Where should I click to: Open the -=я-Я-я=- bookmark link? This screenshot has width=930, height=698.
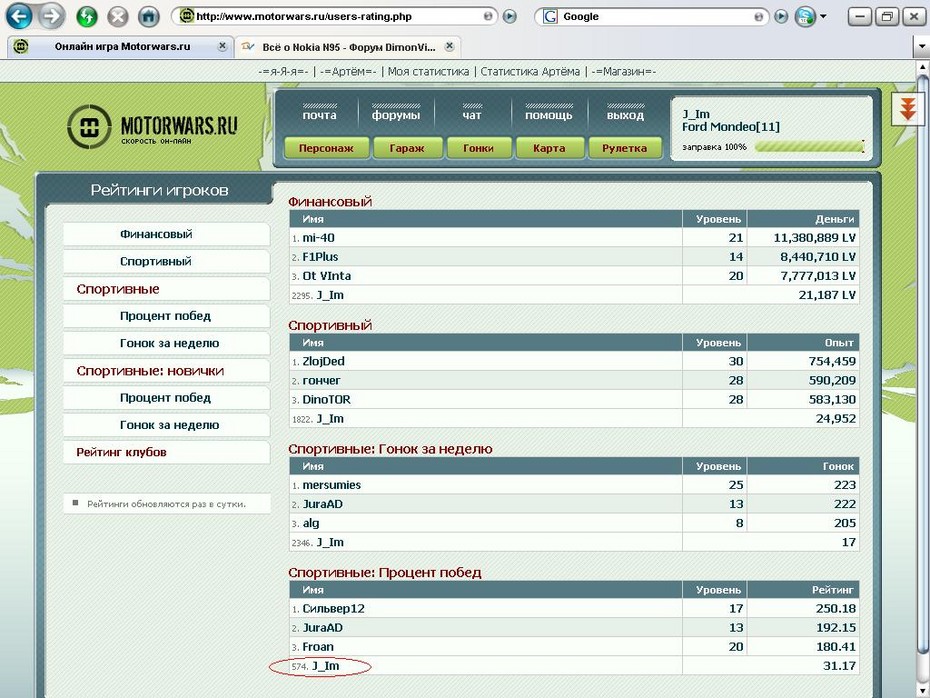(283, 72)
